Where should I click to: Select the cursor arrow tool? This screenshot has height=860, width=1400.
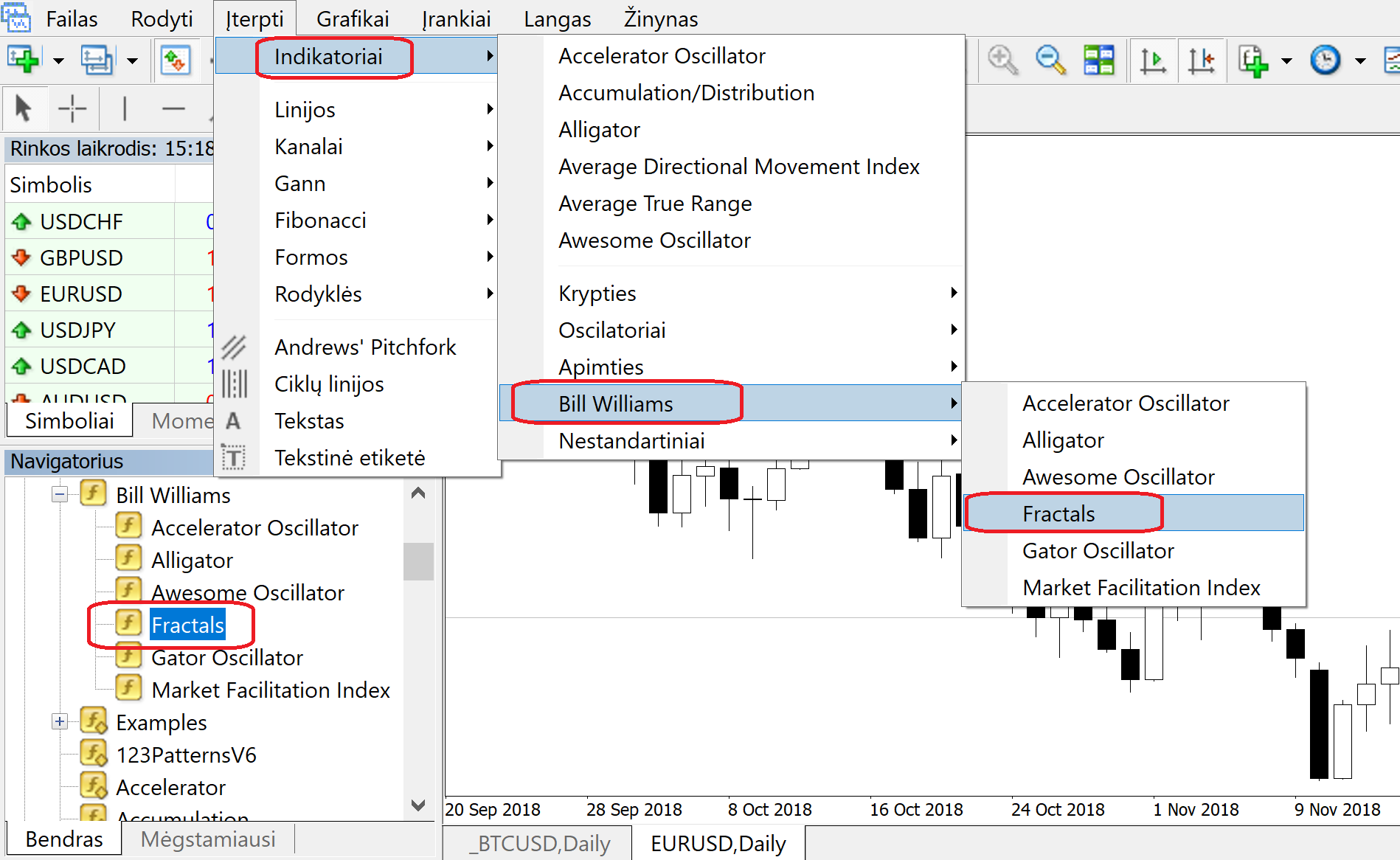[x=24, y=108]
